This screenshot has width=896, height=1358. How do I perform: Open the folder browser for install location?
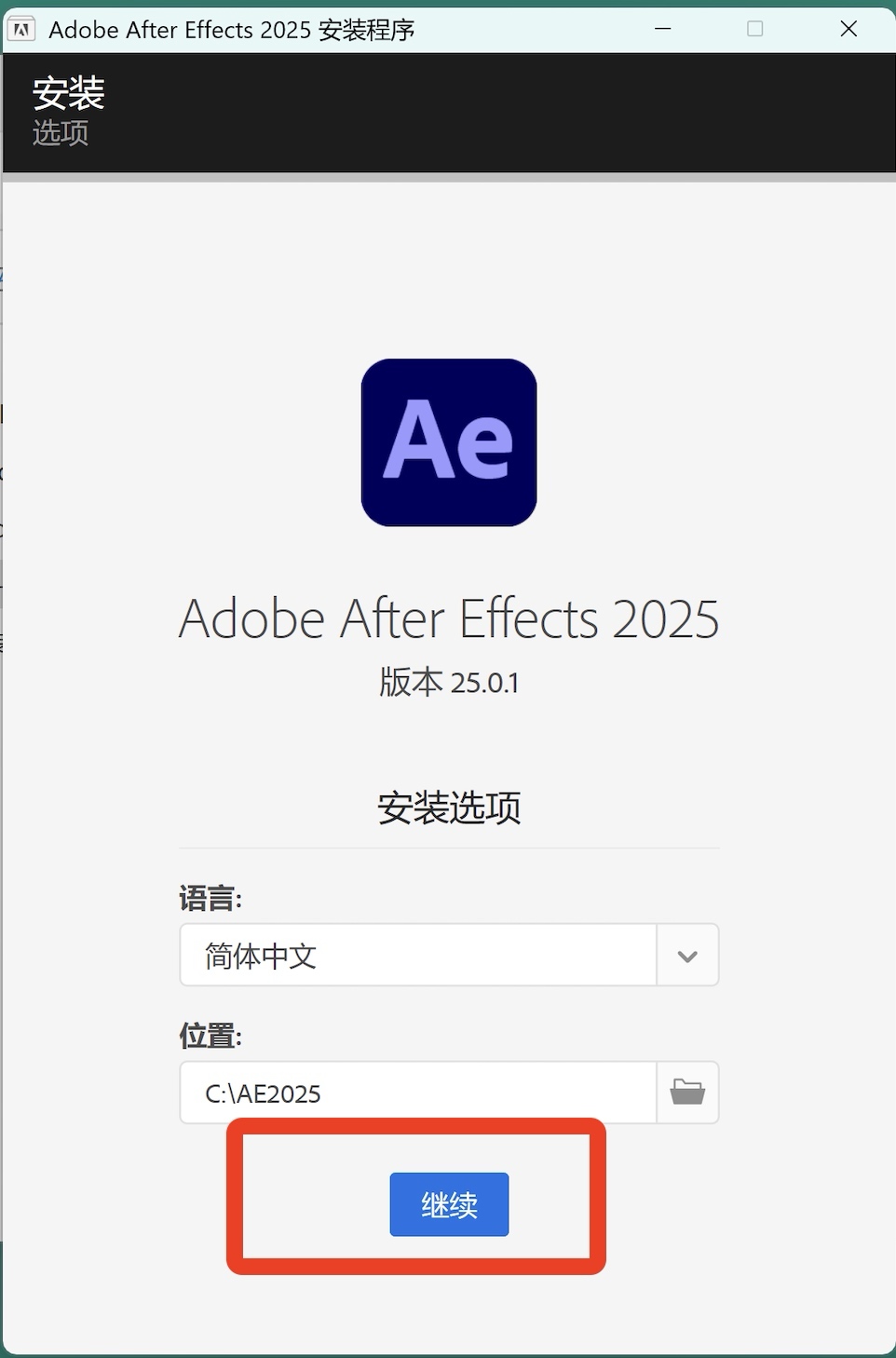tap(687, 1093)
